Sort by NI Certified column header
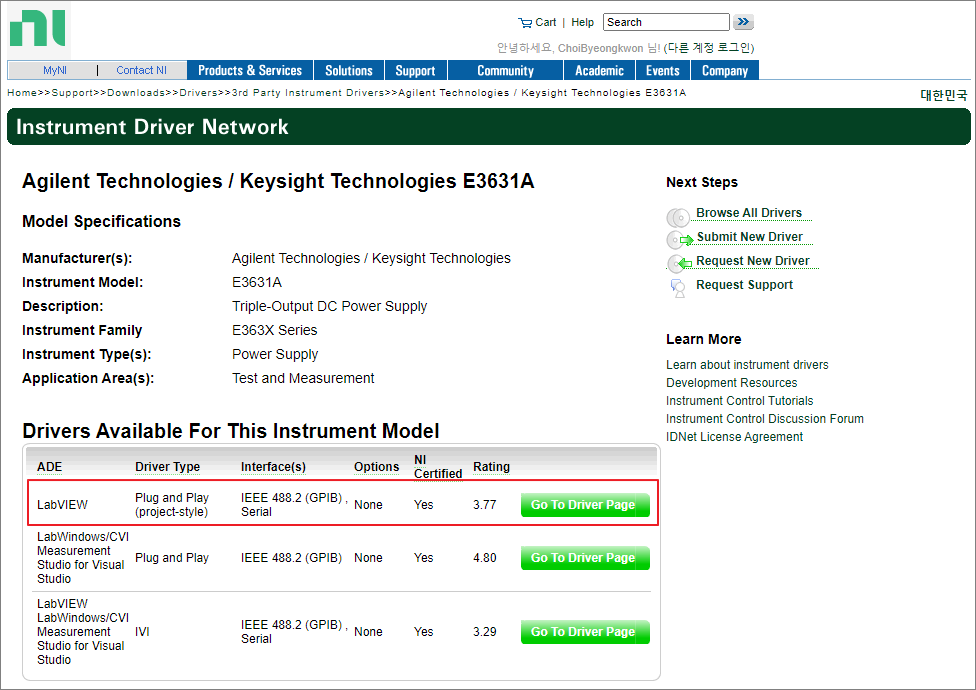This screenshot has width=976, height=690. tap(438, 467)
